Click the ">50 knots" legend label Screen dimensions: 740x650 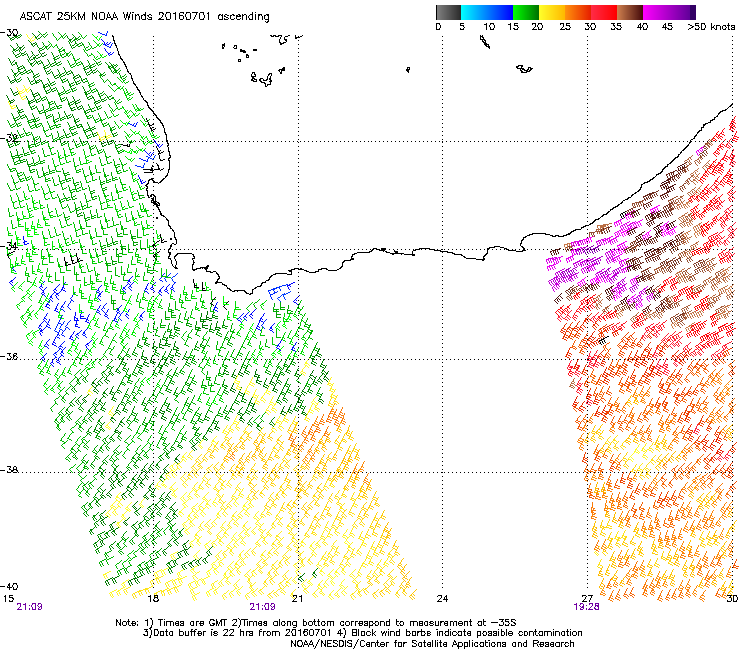[x=711, y=27]
